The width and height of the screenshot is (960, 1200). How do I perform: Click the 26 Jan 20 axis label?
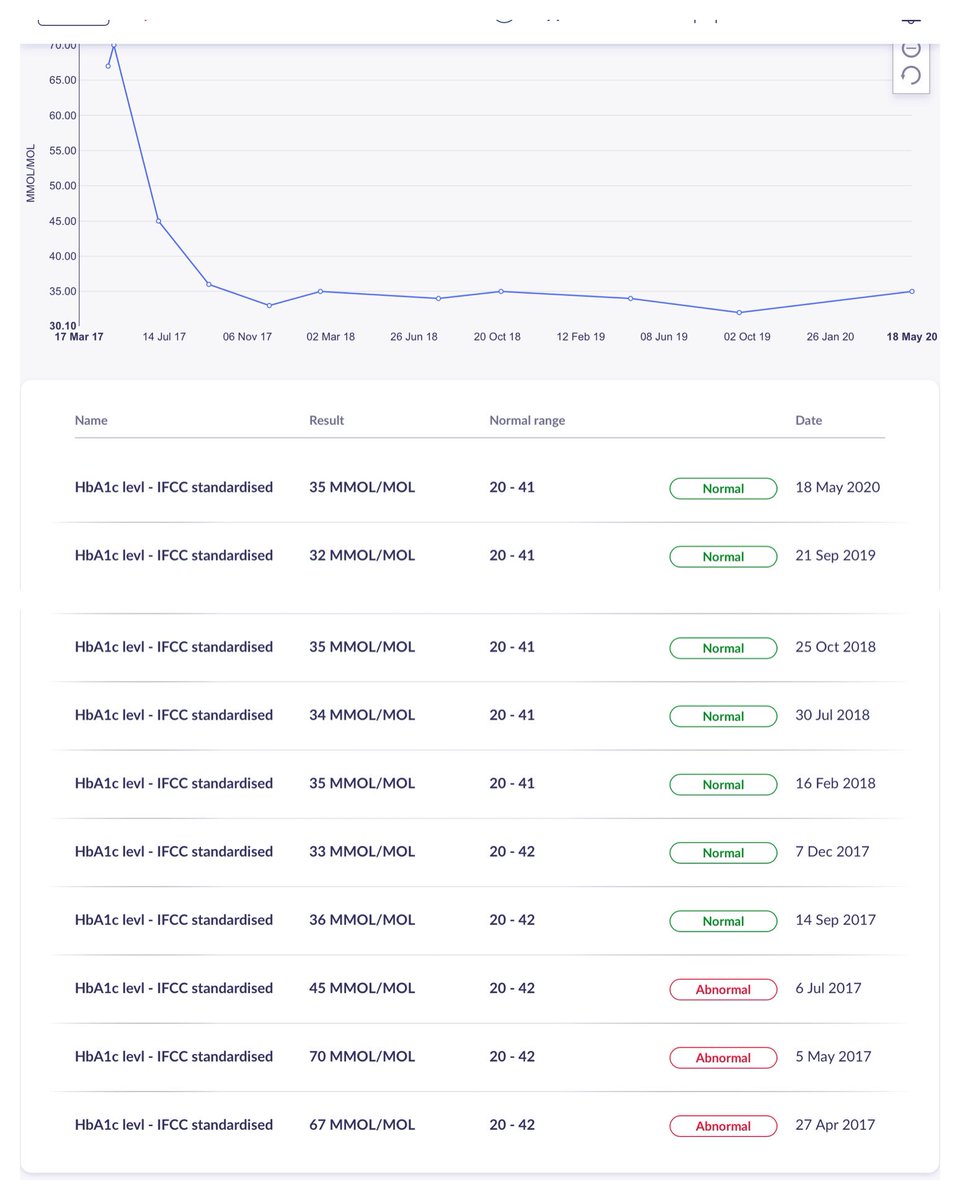[830, 337]
